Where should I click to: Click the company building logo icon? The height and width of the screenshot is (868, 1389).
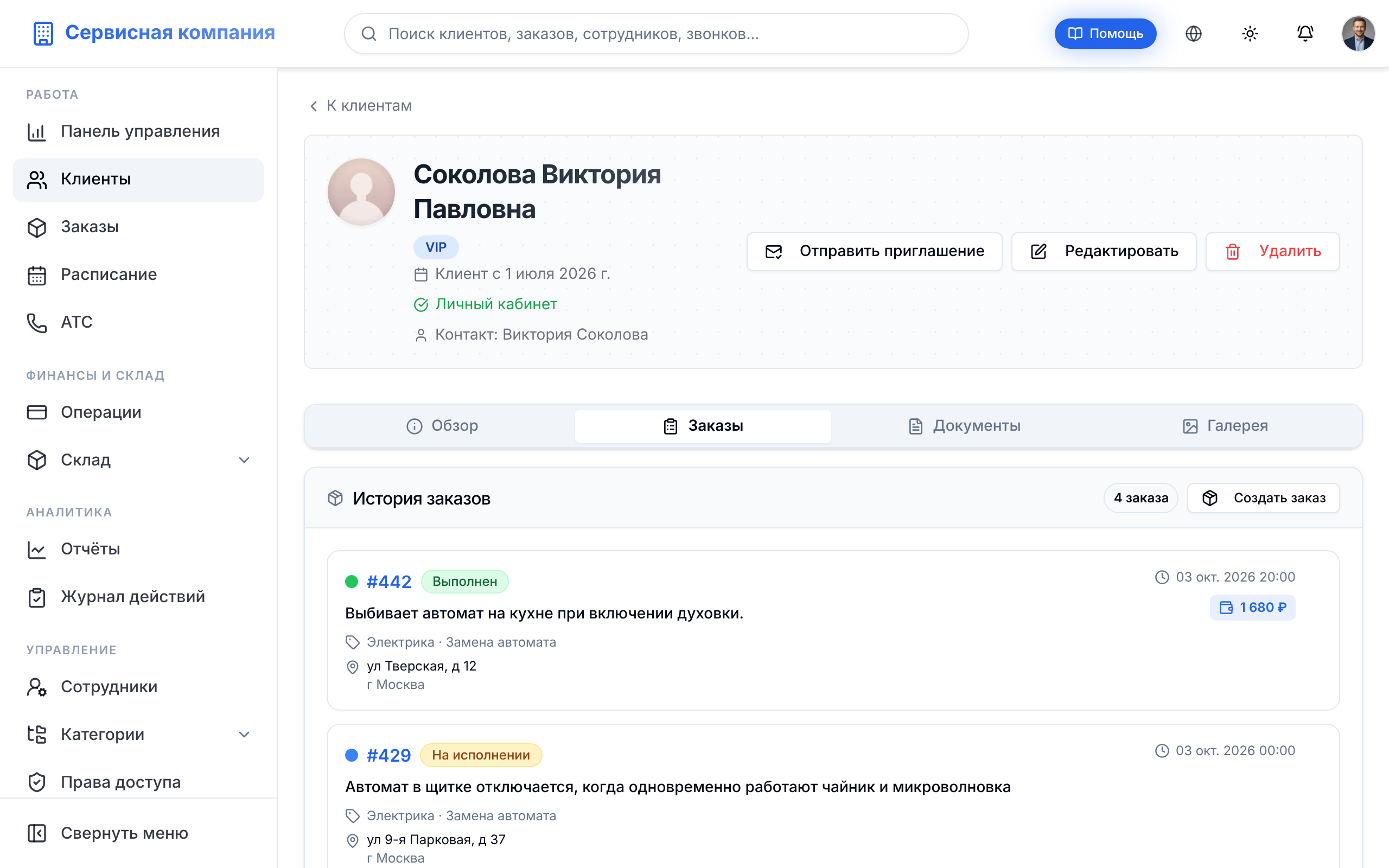click(43, 33)
